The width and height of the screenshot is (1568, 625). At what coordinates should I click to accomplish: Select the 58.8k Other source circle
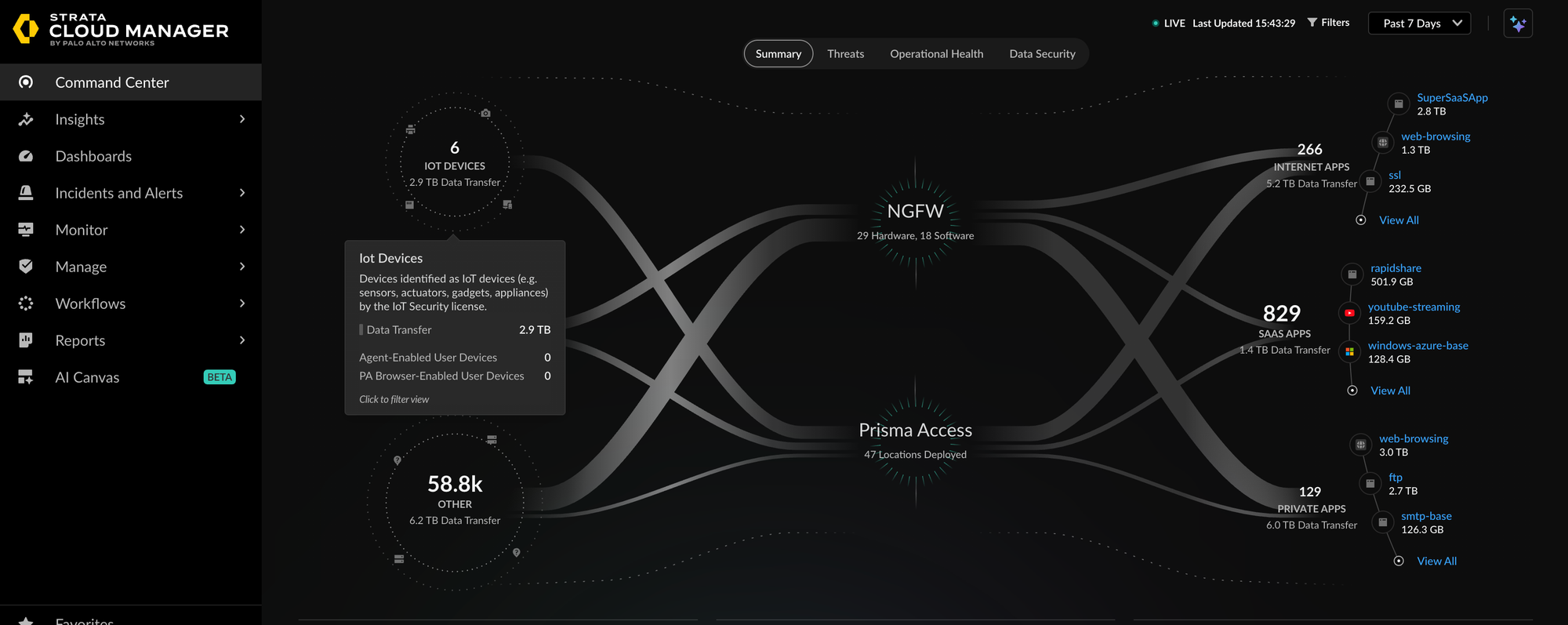coord(455,502)
